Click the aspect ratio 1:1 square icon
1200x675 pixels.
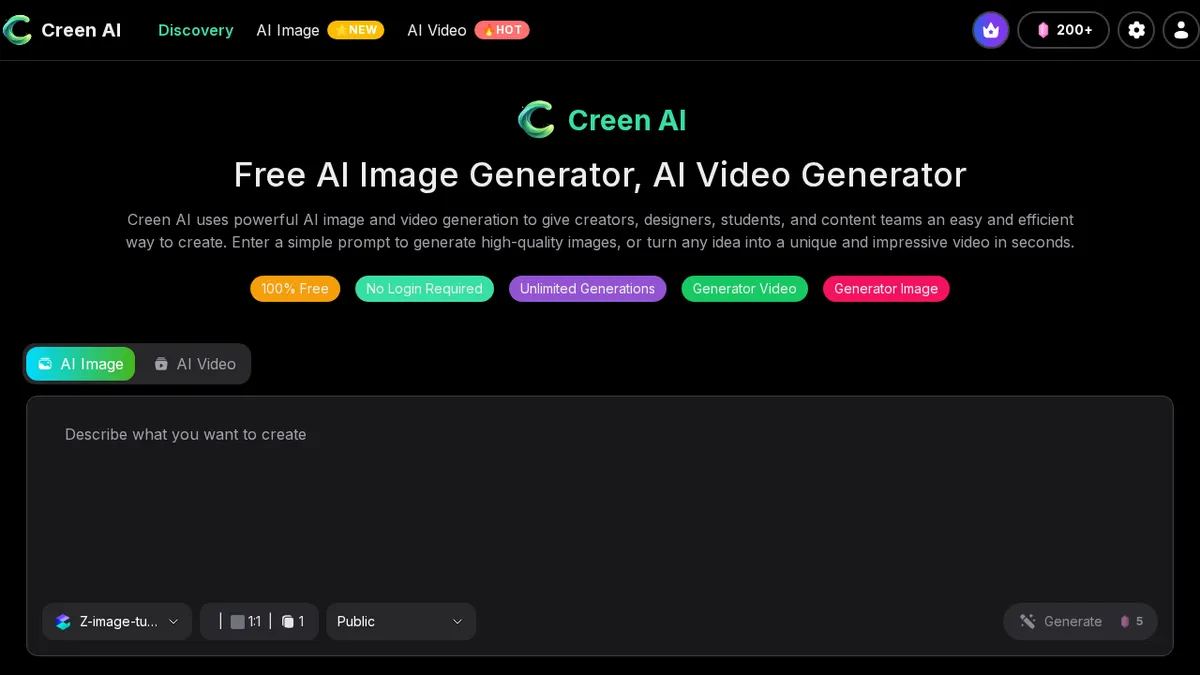[238, 622]
